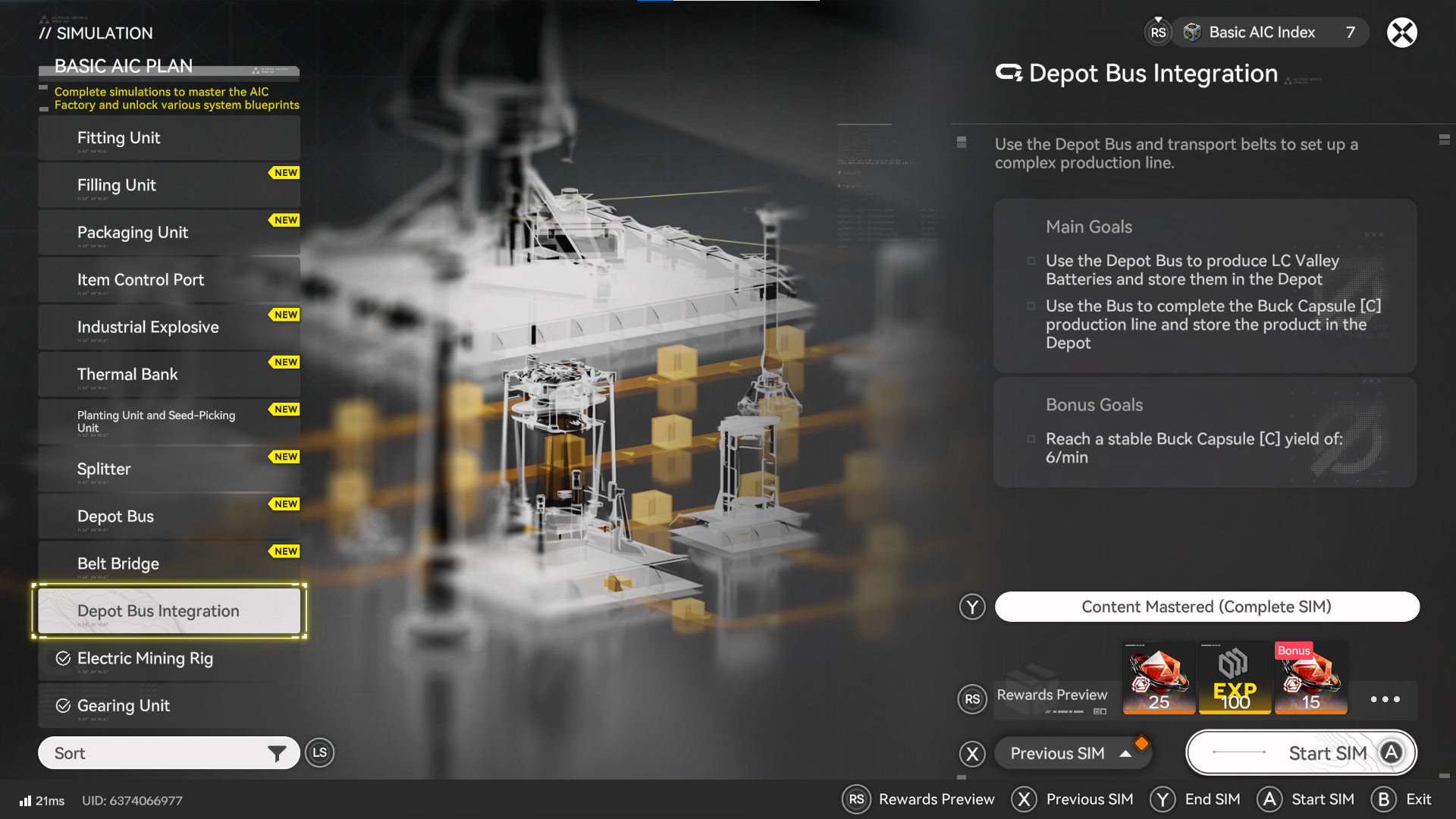Viewport: 1456px width, 819px height.
Task: Click the Electric Mining Rig completed checkmark
Action: click(x=64, y=658)
